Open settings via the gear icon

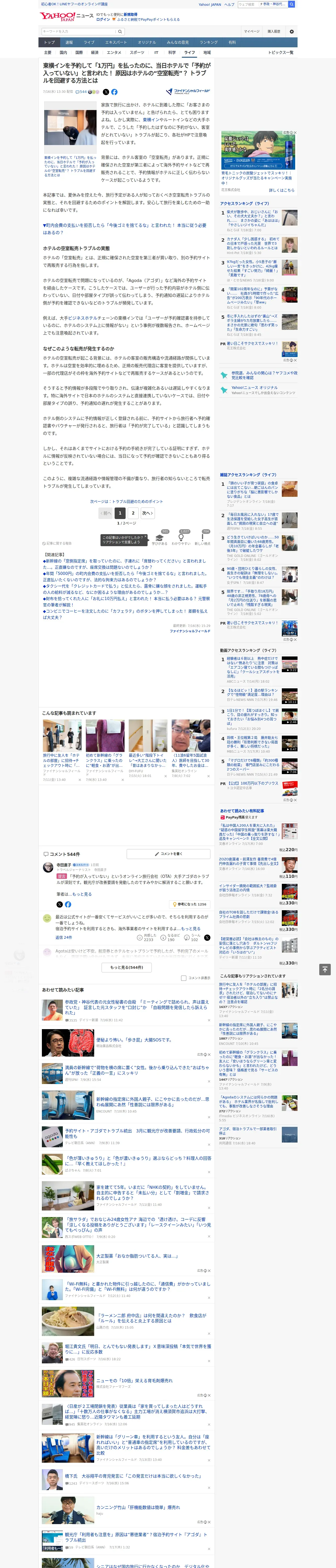point(292,31)
